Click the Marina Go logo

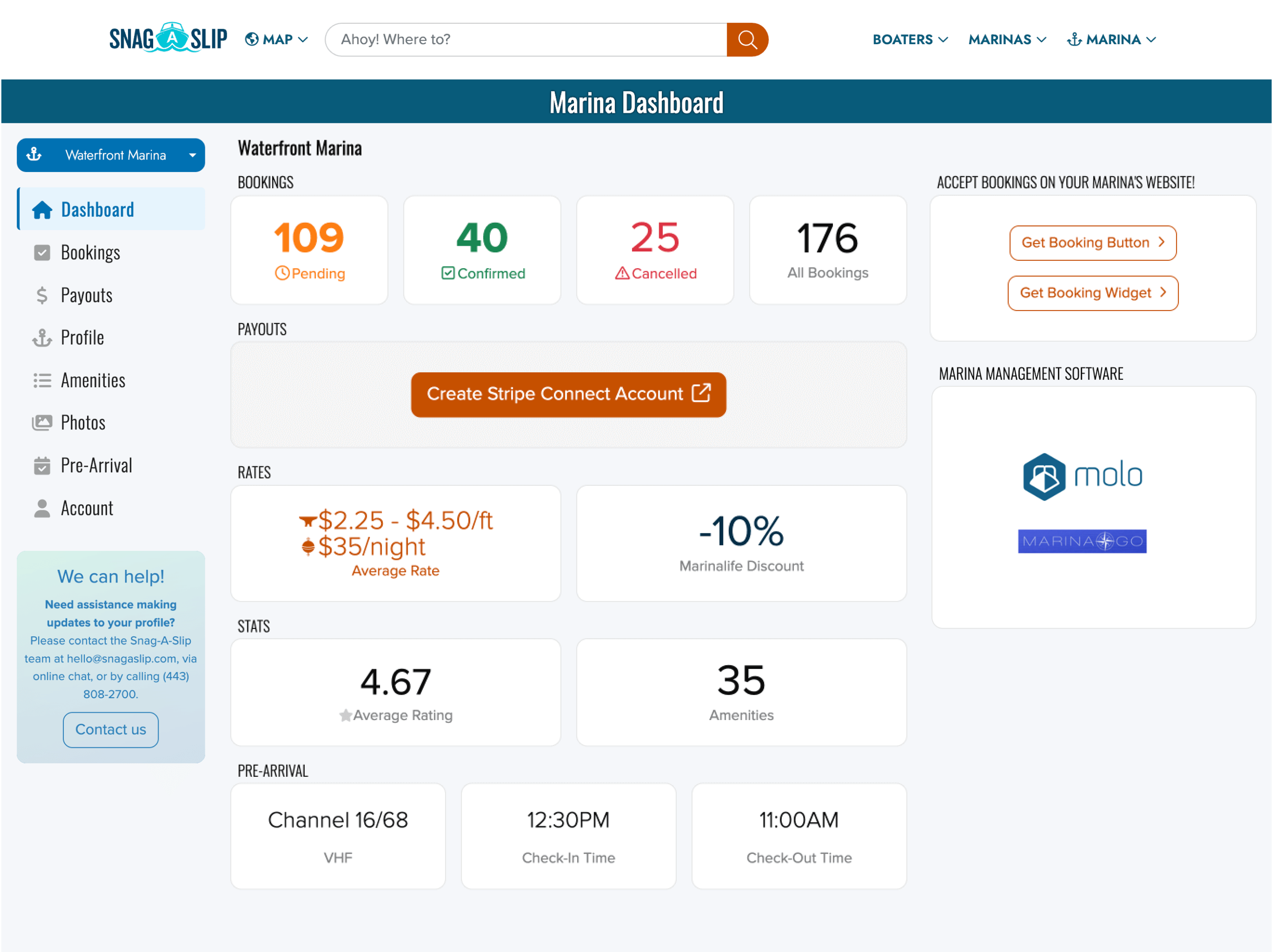1082,541
